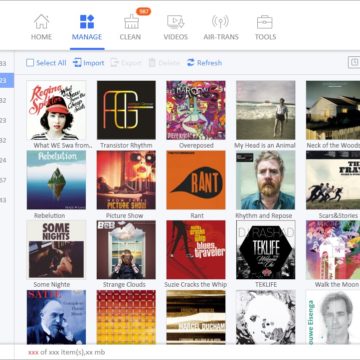Click the Some Nights title text

coord(52,285)
